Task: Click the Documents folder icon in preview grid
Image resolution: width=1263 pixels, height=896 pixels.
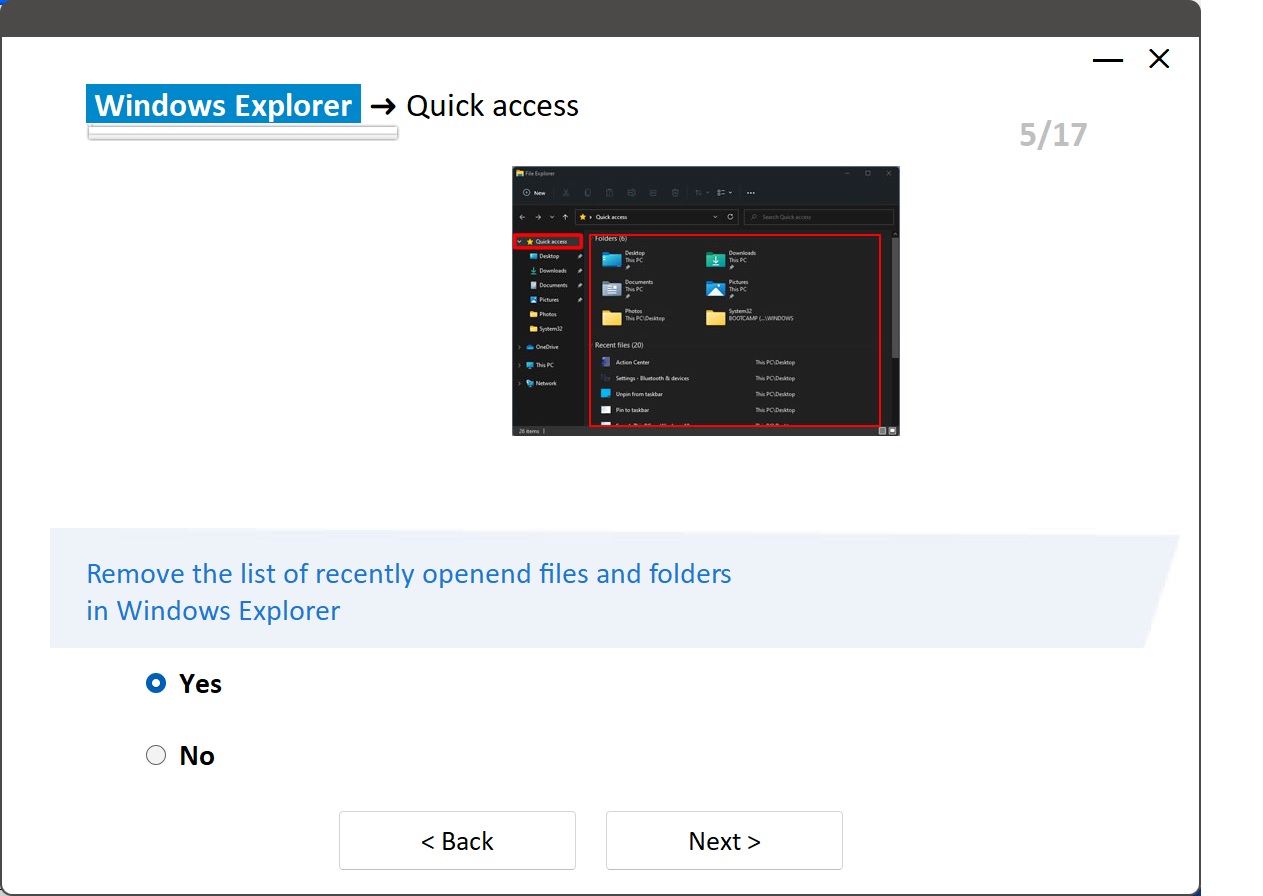Action: click(611, 289)
